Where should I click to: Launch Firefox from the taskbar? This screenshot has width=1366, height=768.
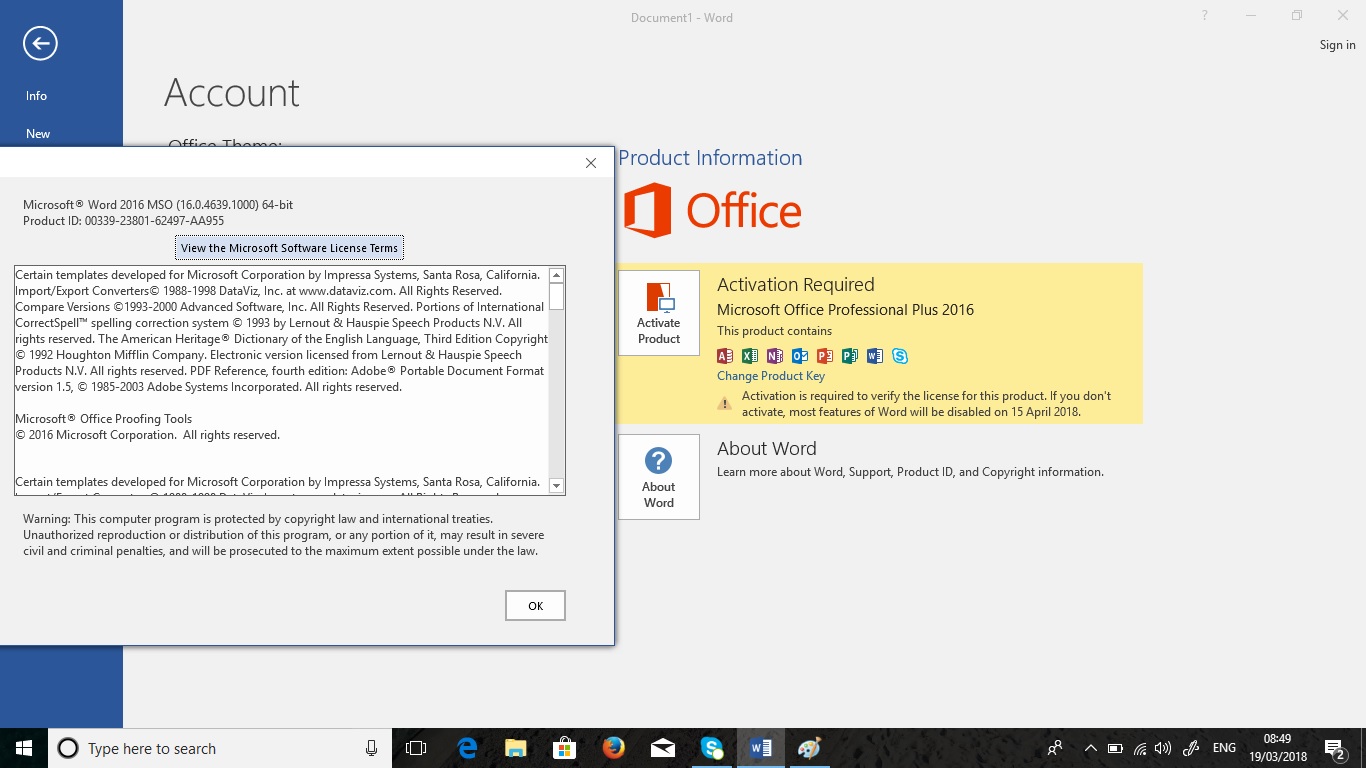614,748
